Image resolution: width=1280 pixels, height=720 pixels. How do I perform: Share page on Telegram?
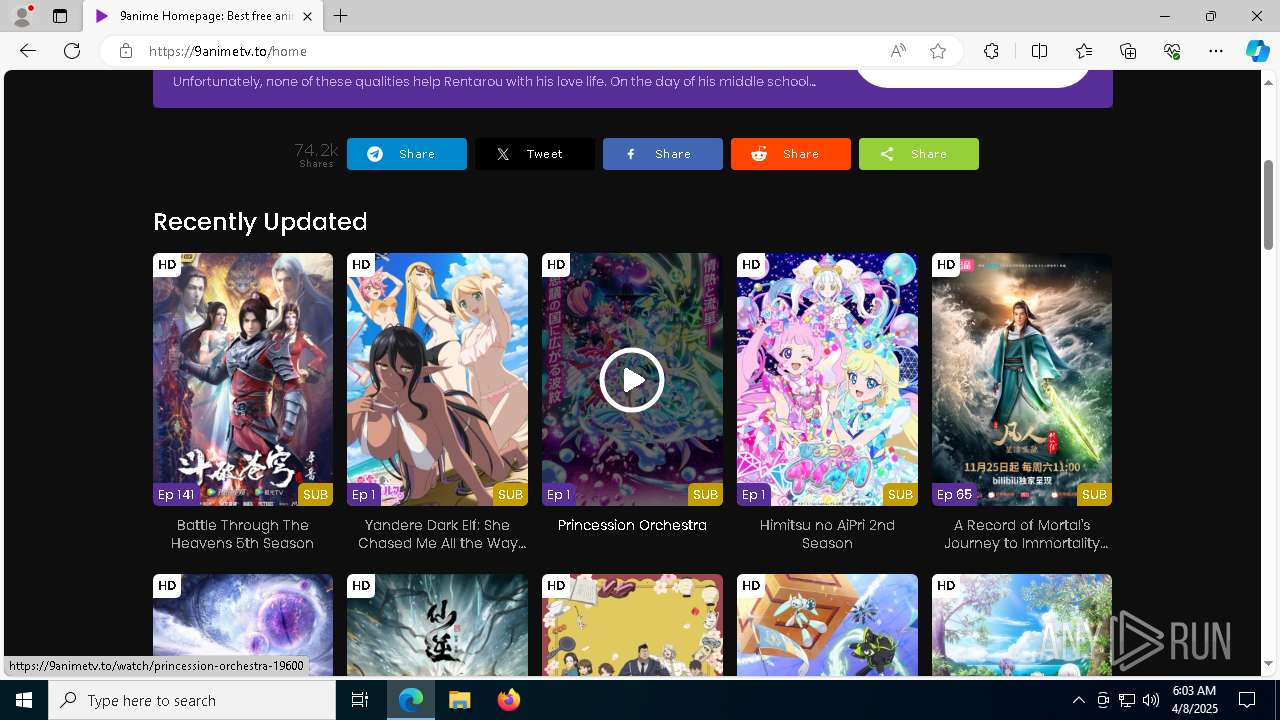(407, 154)
